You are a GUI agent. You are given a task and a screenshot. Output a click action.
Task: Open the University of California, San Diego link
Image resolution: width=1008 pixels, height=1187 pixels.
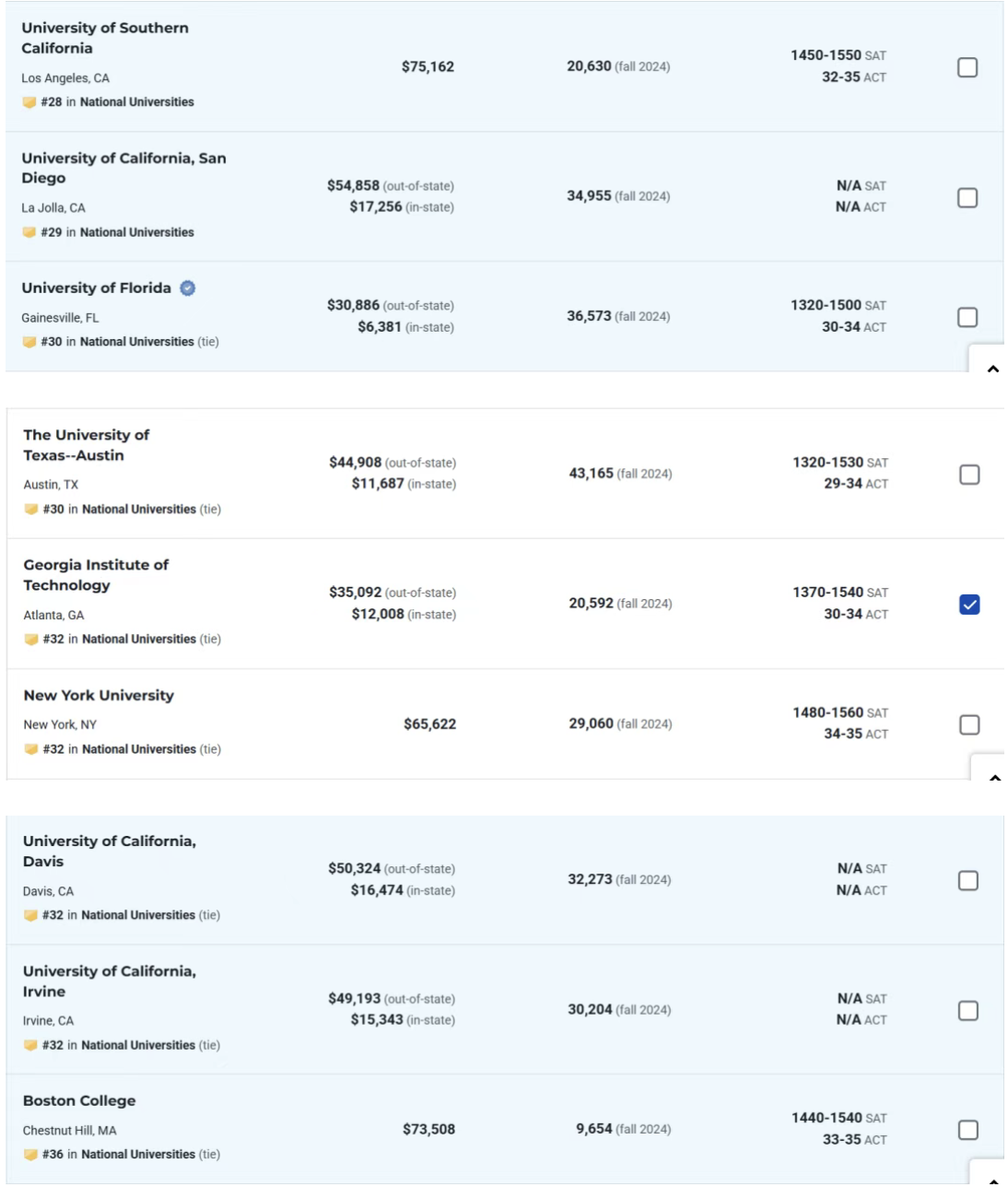(124, 168)
